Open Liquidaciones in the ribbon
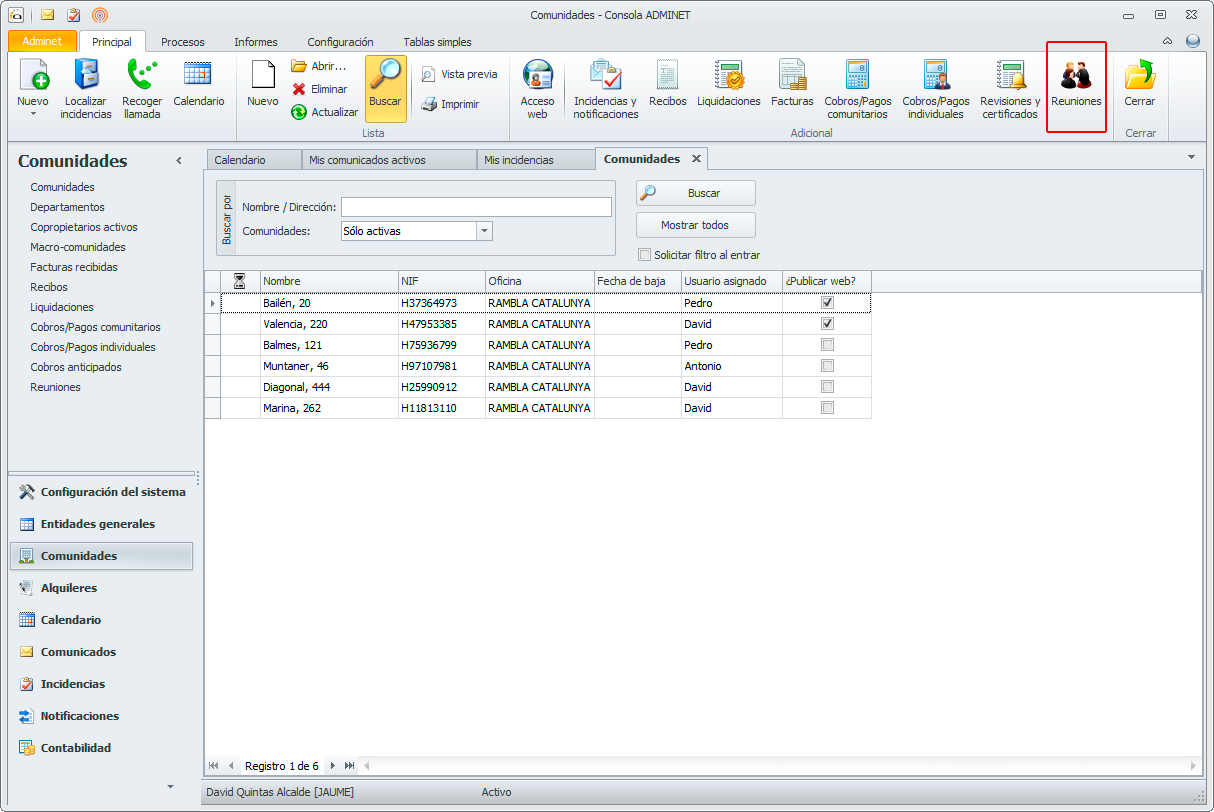This screenshot has height=812, width=1214. (728, 77)
